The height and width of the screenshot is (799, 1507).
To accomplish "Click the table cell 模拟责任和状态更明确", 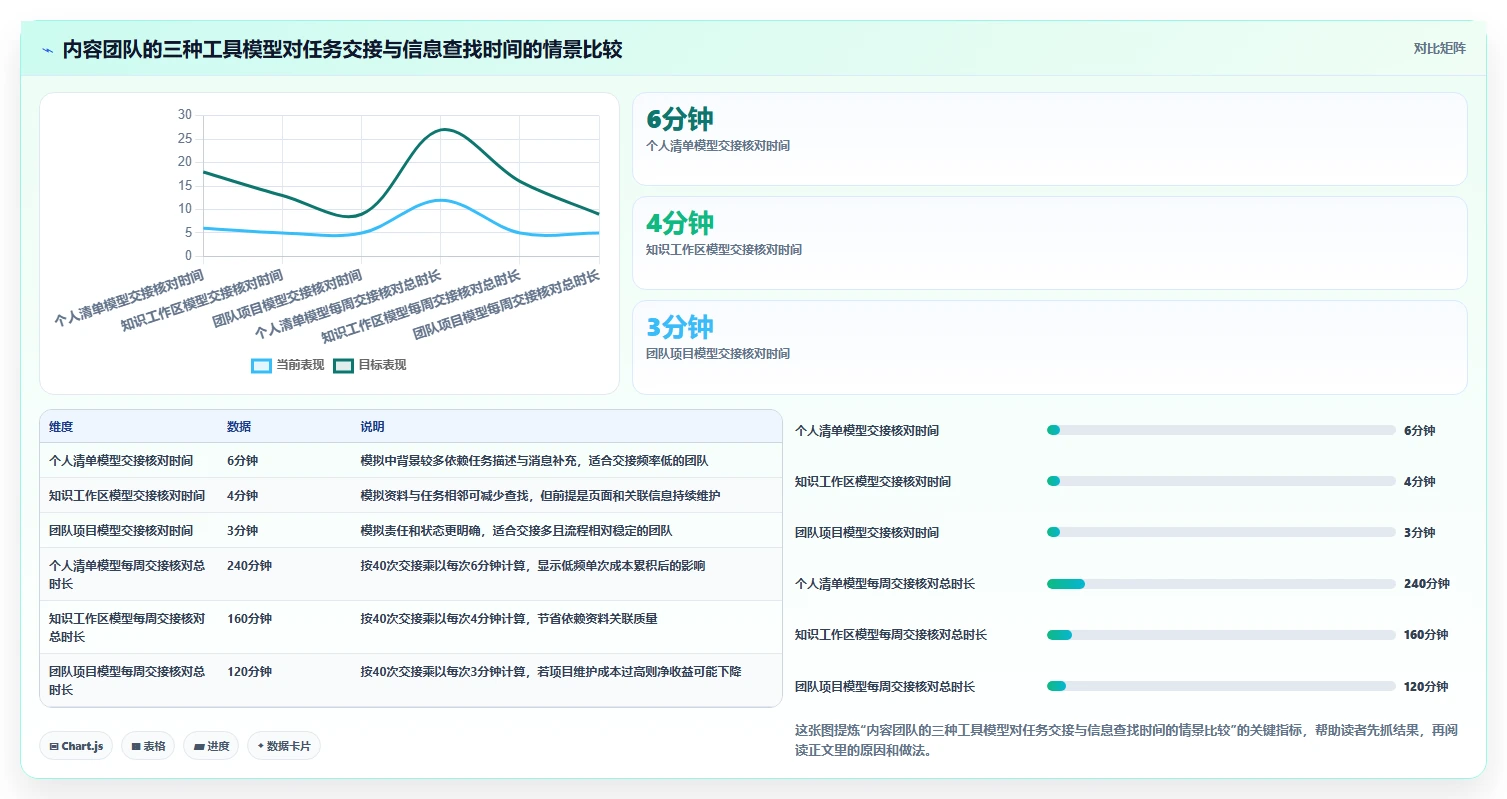I will point(517,531).
